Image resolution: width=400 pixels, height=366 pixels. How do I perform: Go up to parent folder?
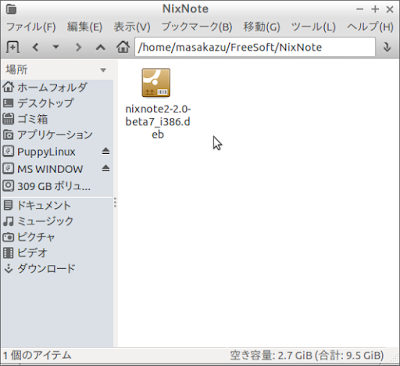pos(100,47)
